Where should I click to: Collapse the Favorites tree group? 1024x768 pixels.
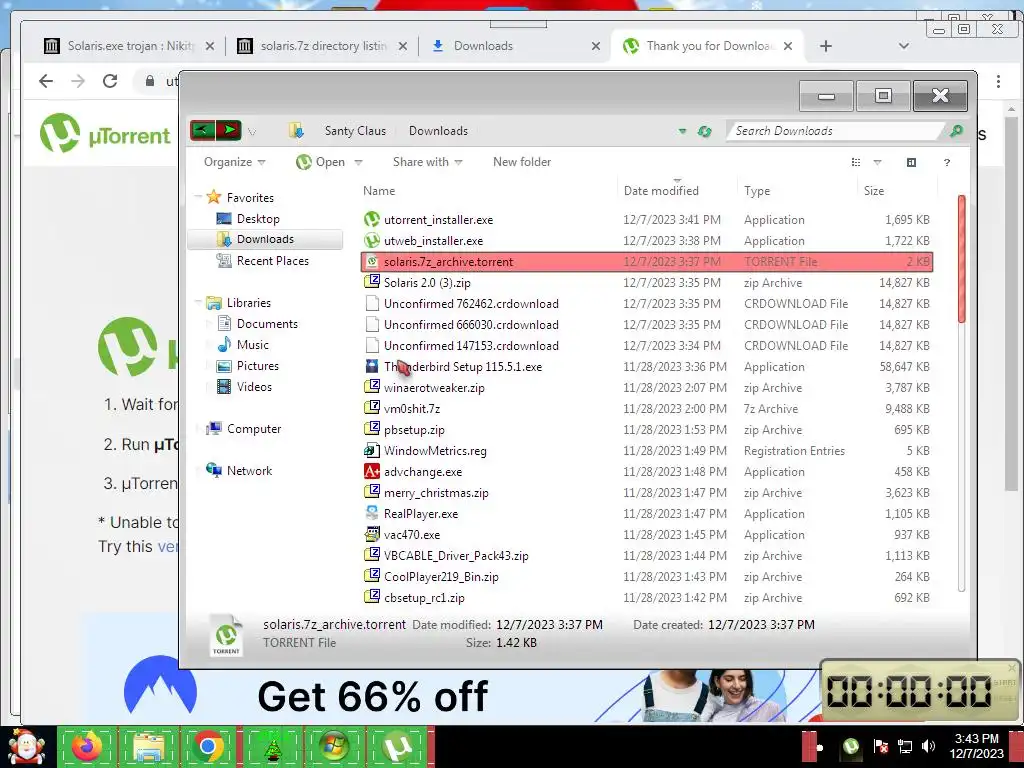click(x=199, y=197)
